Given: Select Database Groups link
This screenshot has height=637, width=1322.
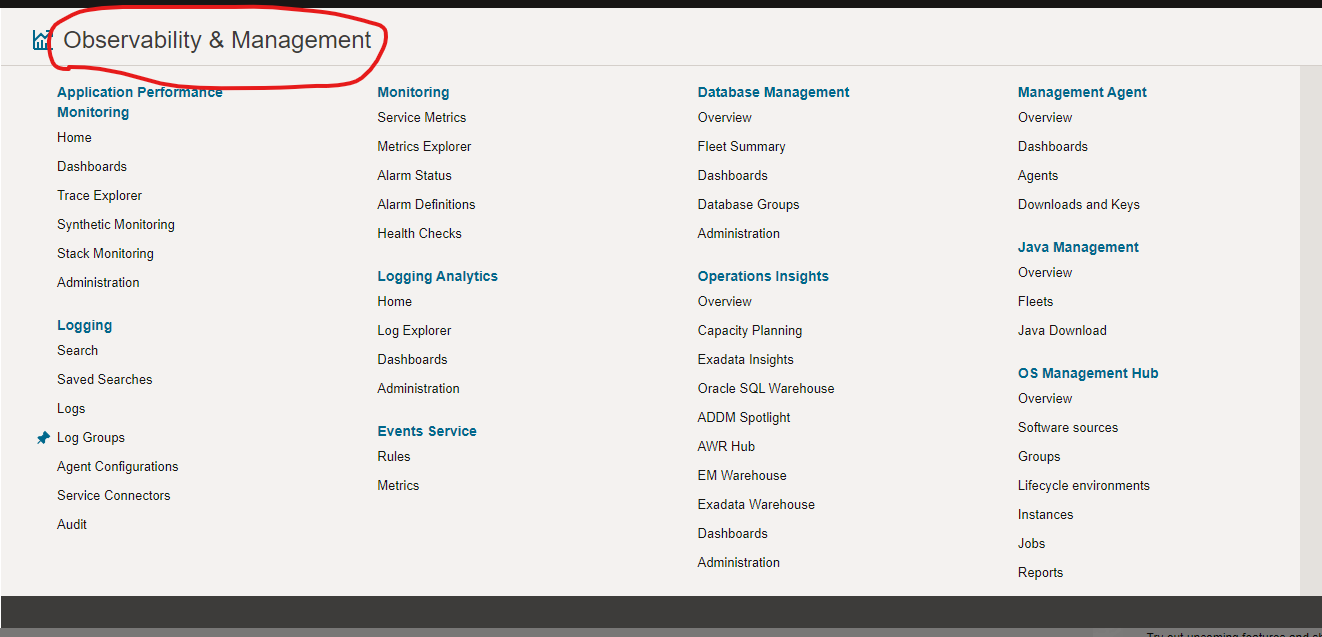Looking at the screenshot, I should coord(748,205).
